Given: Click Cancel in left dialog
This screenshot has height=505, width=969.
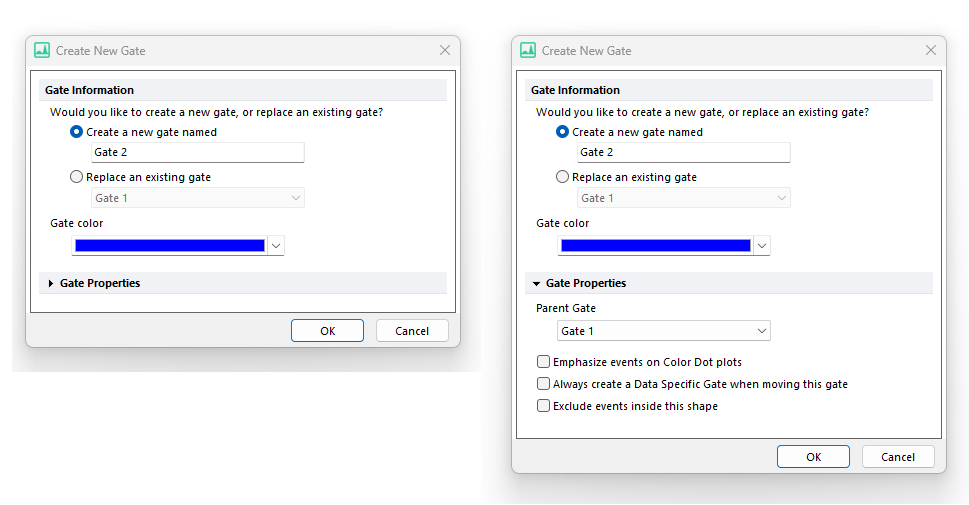Looking at the screenshot, I should pyautogui.click(x=412, y=331).
